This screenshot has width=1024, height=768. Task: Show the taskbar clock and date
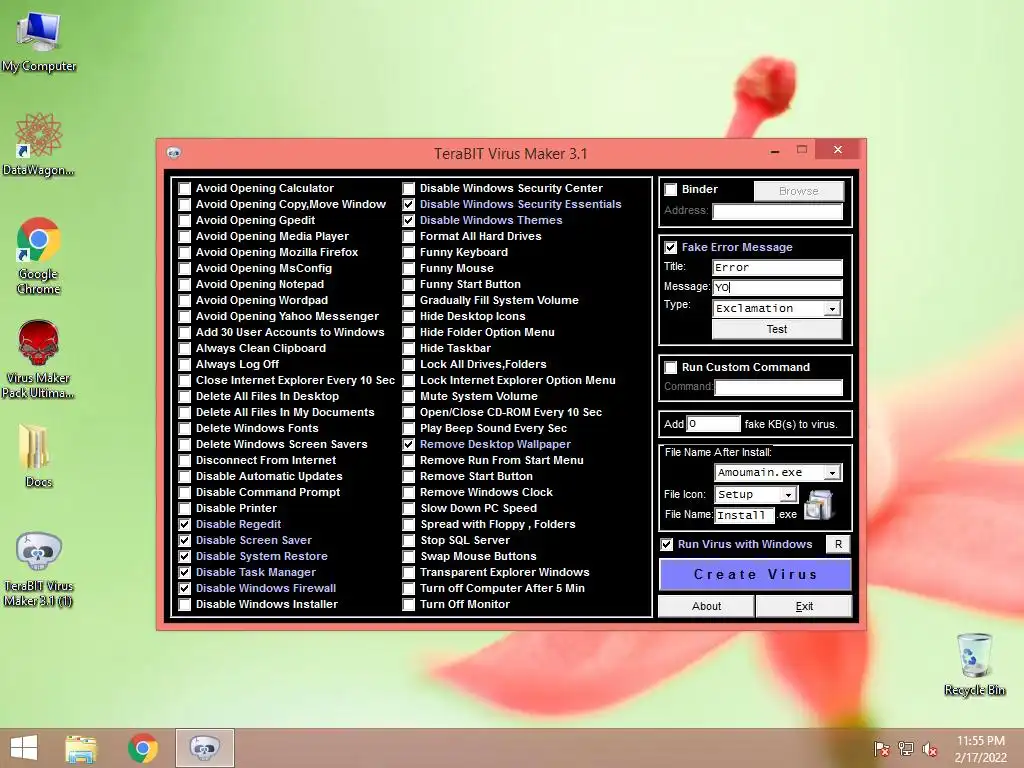tap(980, 749)
